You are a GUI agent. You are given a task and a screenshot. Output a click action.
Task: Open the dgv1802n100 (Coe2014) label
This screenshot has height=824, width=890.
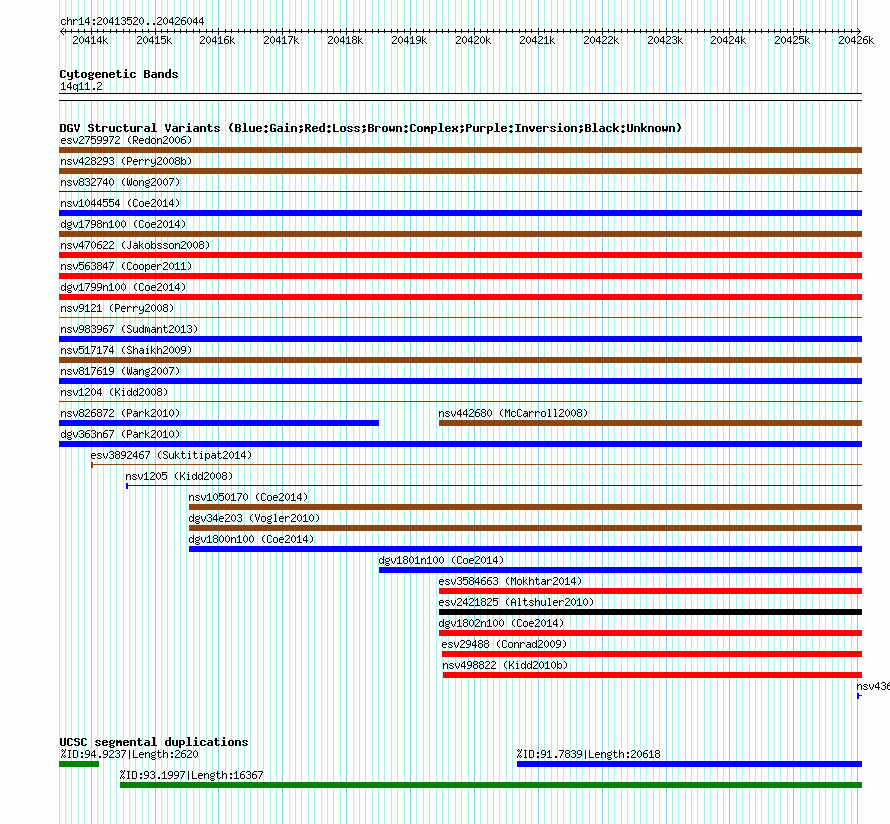pos(501,623)
